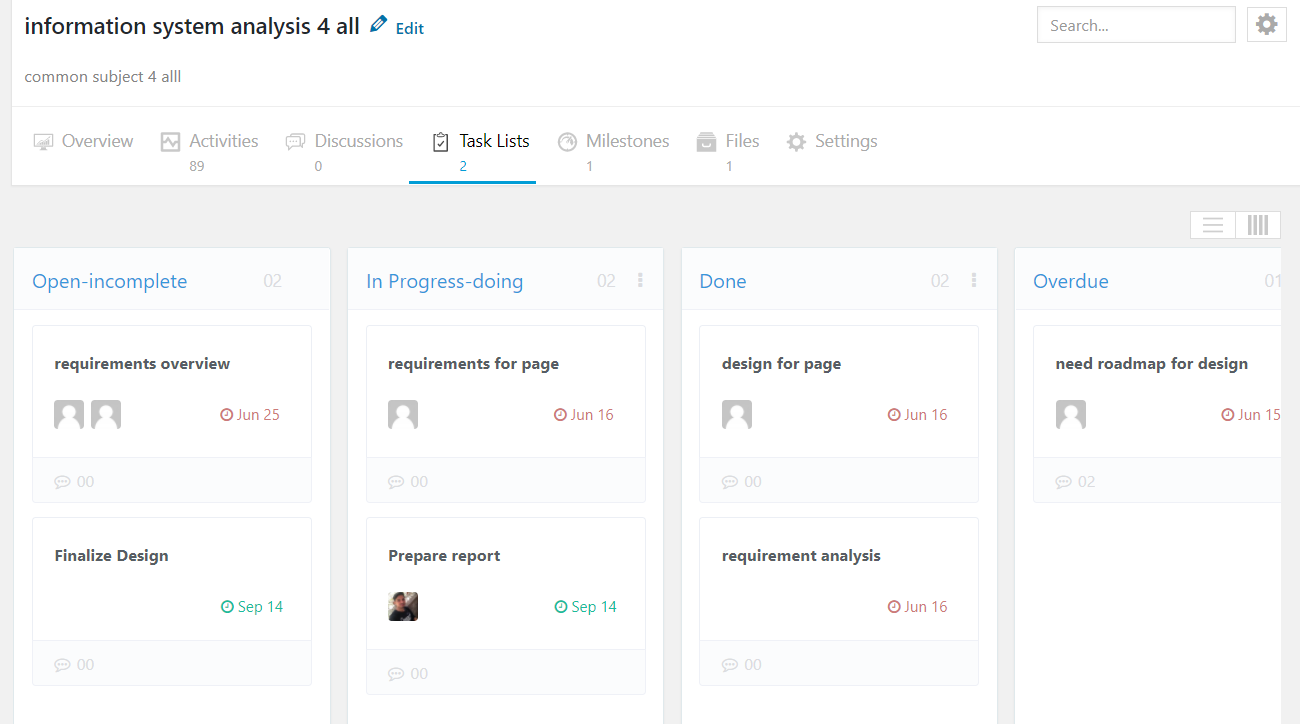Viewport: 1300px width, 724px height.
Task: Click inside the Search input field
Action: [x=1136, y=25]
